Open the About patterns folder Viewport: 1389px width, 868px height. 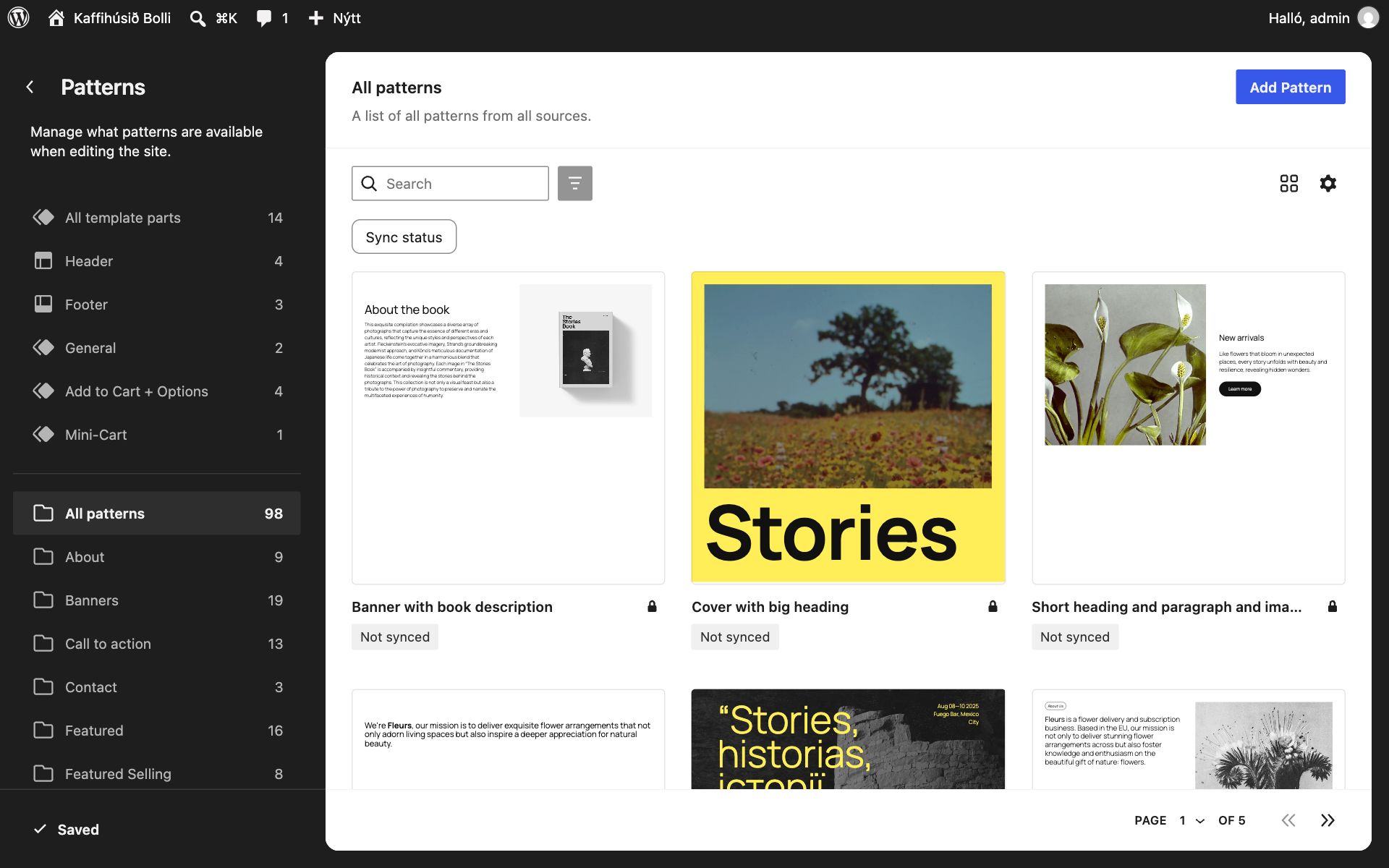(x=157, y=557)
